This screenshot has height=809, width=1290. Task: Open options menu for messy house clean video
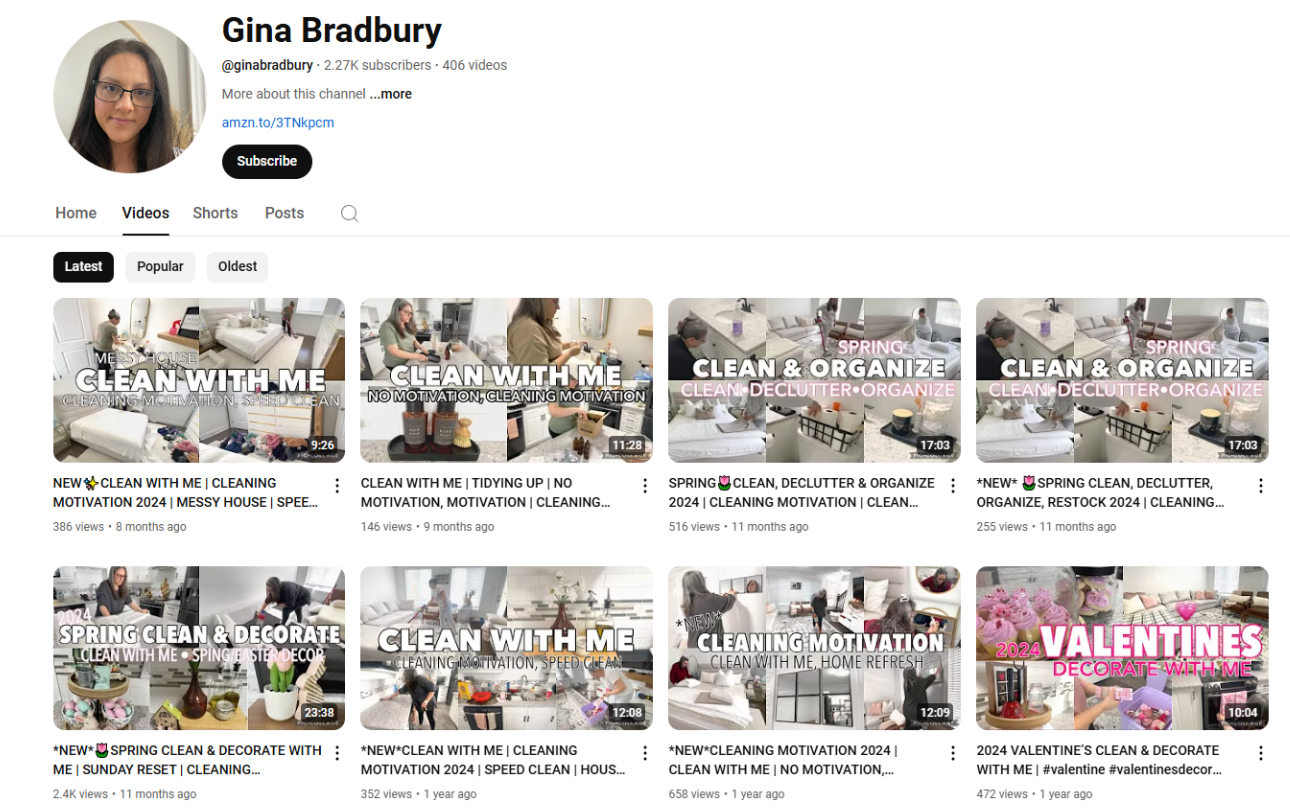(337, 486)
